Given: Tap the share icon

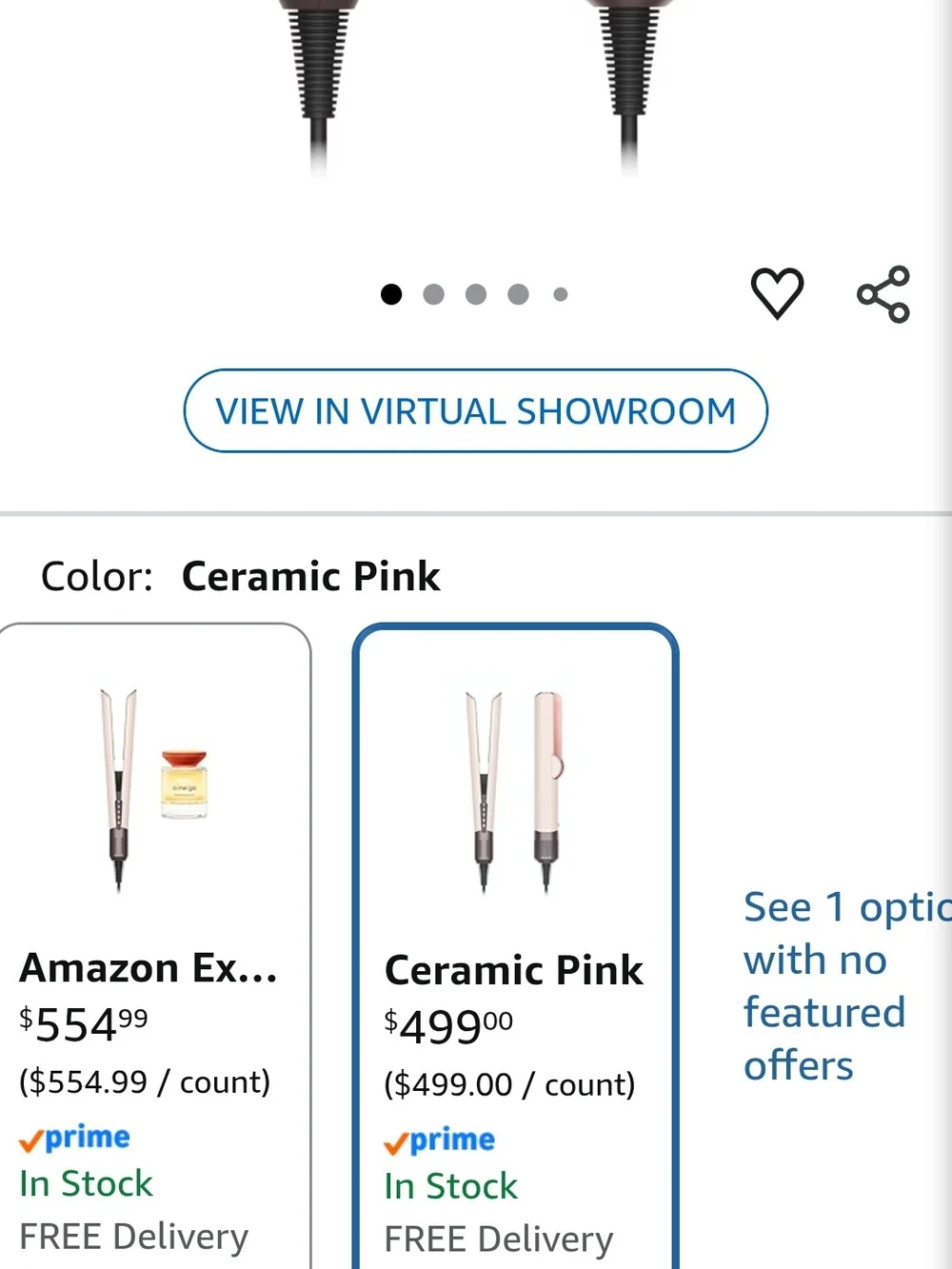Looking at the screenshot, I should [883, 294].
